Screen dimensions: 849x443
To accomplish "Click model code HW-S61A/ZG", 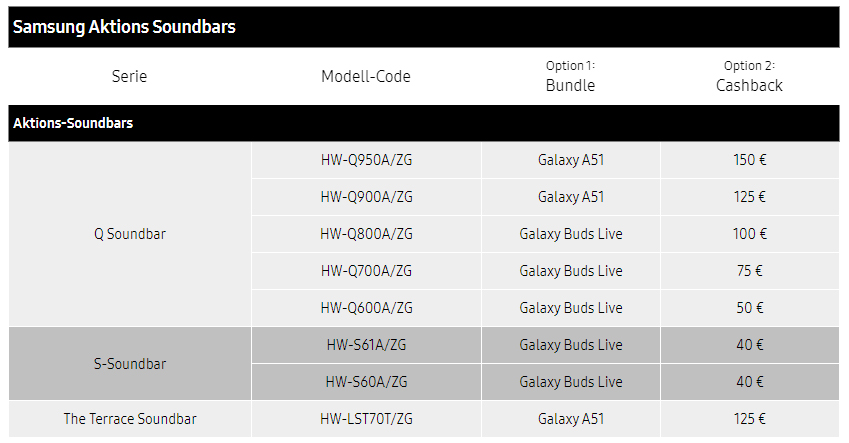I will click(366, 345).
